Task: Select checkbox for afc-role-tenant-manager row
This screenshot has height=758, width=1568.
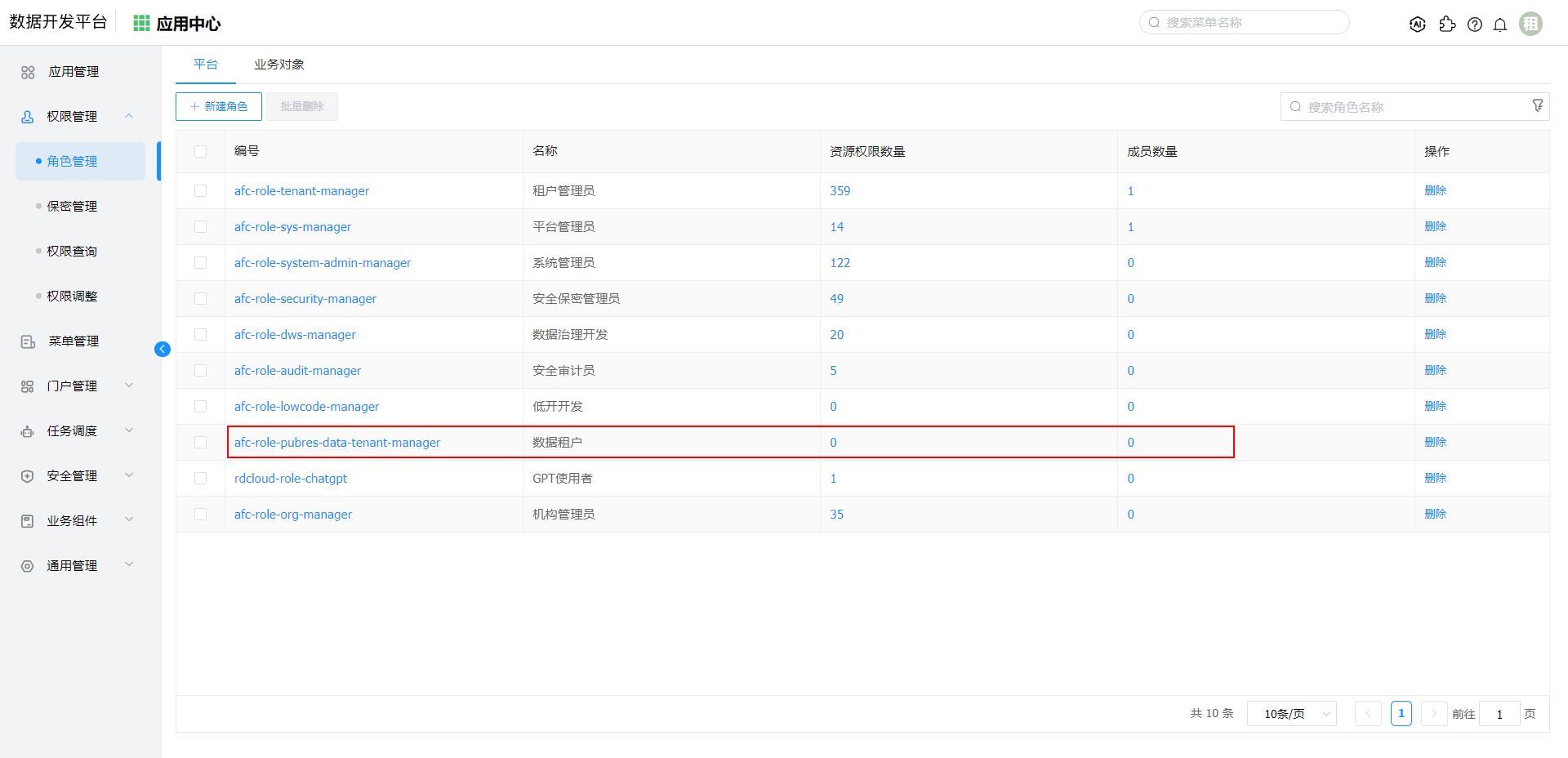Action: click(x=200, y=190)
